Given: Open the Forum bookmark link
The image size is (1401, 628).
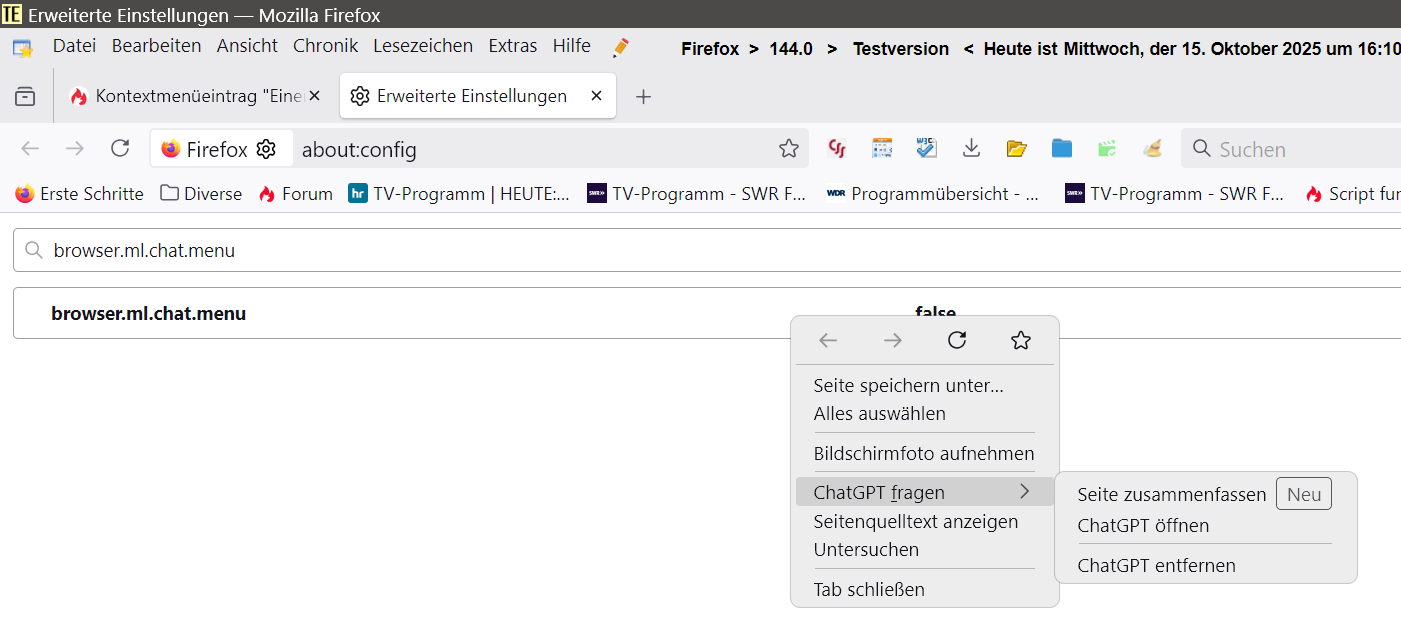Looking at the screenshot, I should pos(295,194).
